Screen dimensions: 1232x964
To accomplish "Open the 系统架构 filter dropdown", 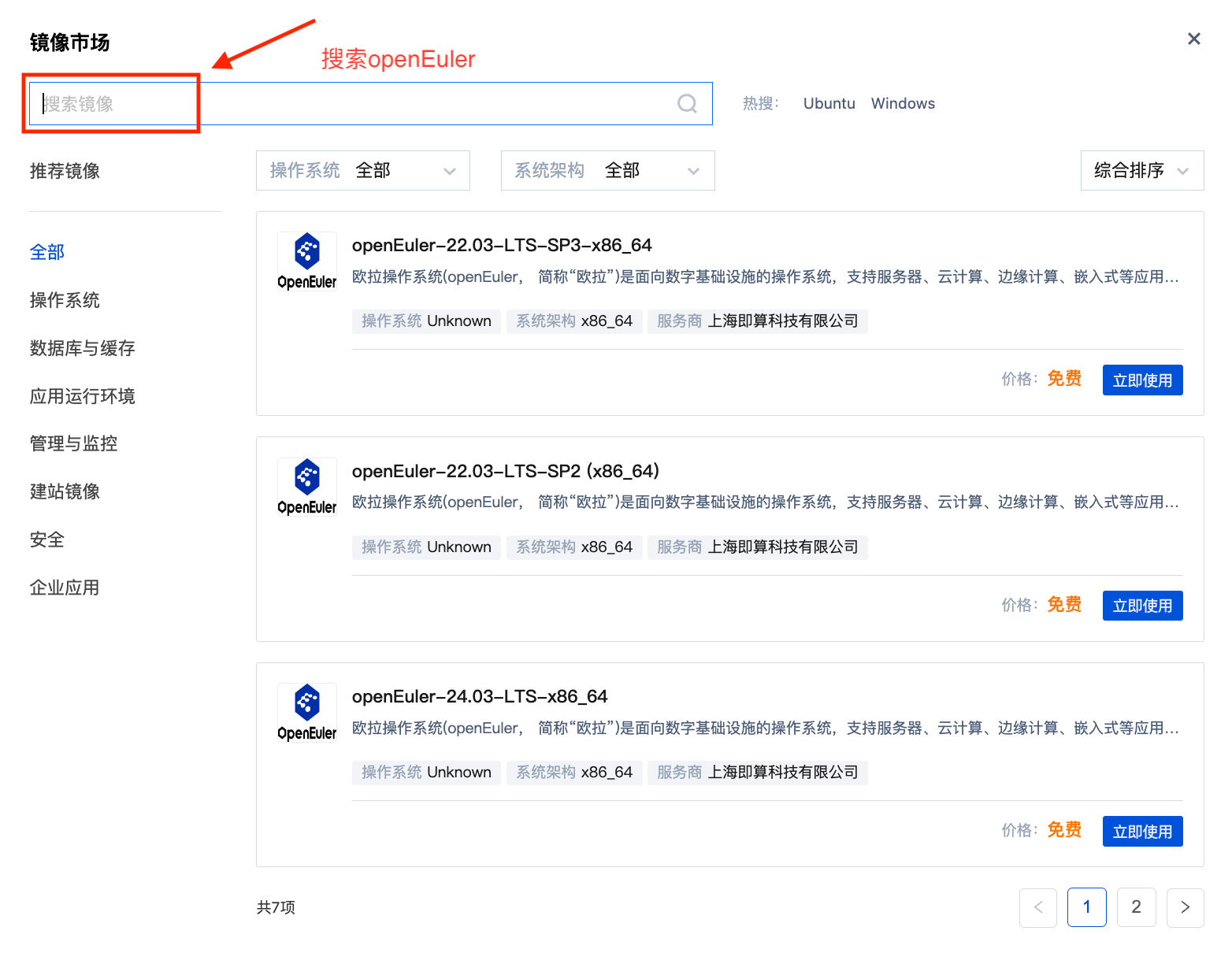I will click(607, 171).
